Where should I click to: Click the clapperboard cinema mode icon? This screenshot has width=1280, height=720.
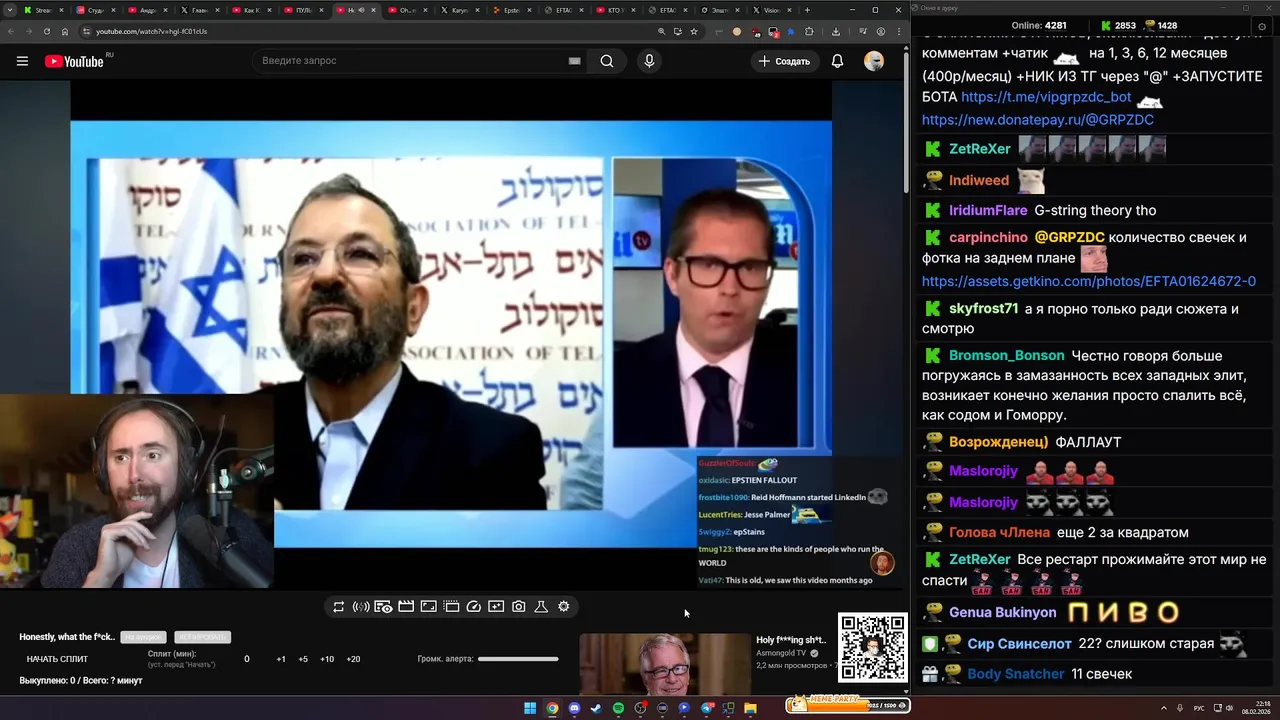pos(406,607)
